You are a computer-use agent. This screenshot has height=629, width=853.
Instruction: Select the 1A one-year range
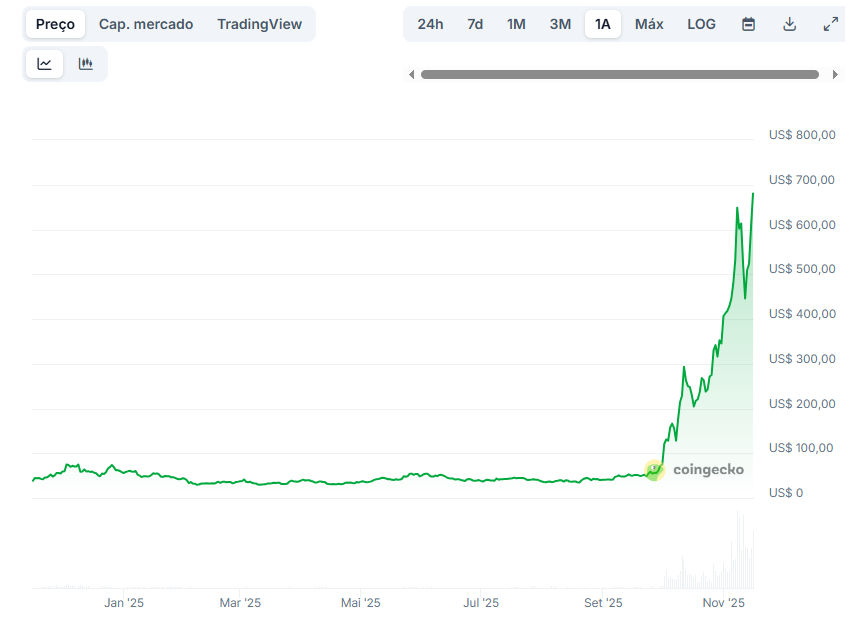(603, 24)
